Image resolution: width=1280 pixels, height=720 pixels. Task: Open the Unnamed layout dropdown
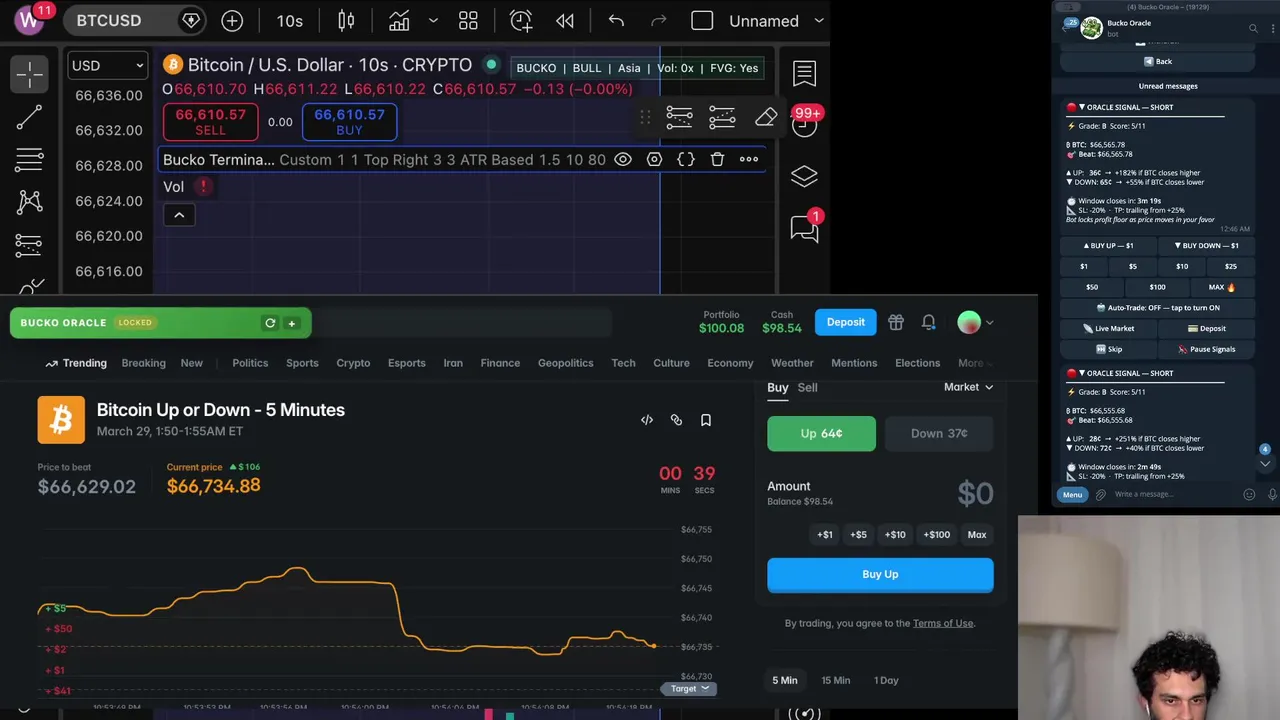(776, 21)
